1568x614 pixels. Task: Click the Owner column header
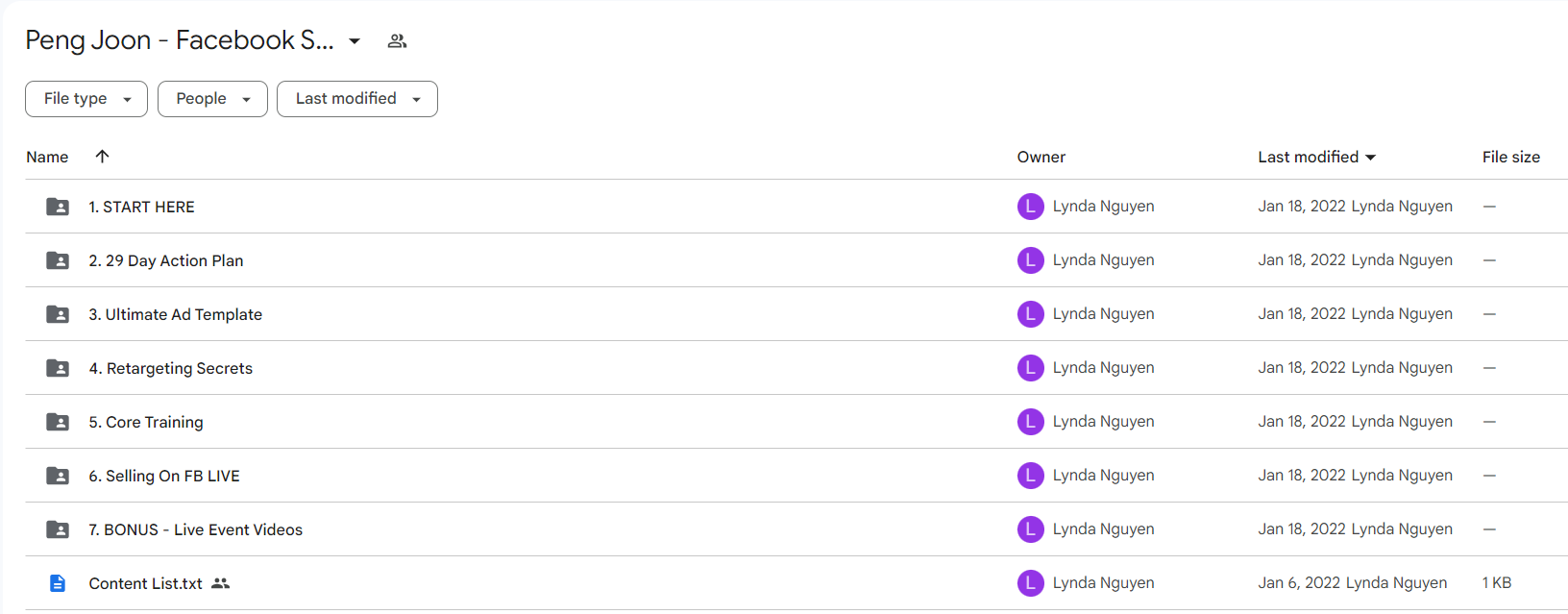pos(1041,157)
